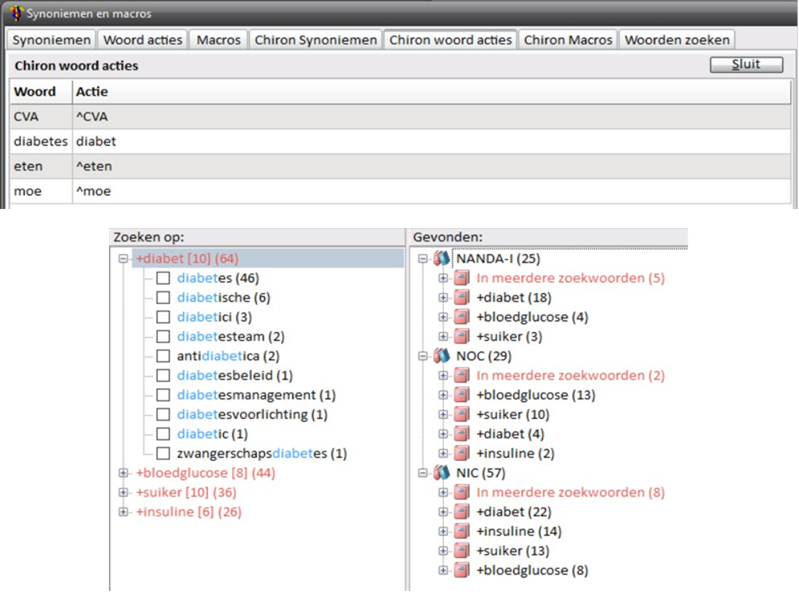The height and width of the screenshot is (600, 799).
Task: Click red book icon beside +suiker (10)
Action: click(x=461, y=414)
